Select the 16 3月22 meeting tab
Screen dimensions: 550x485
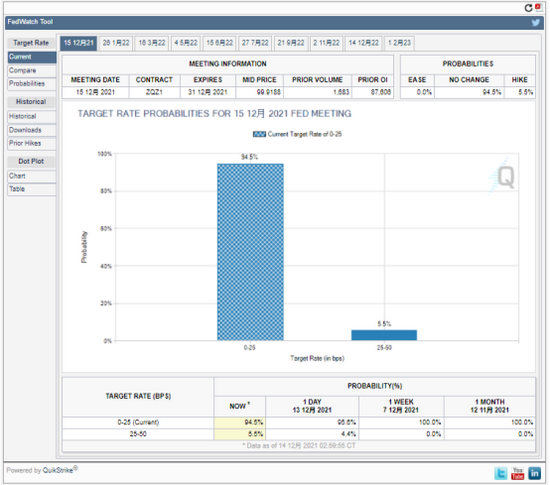(x=152, y=43)
